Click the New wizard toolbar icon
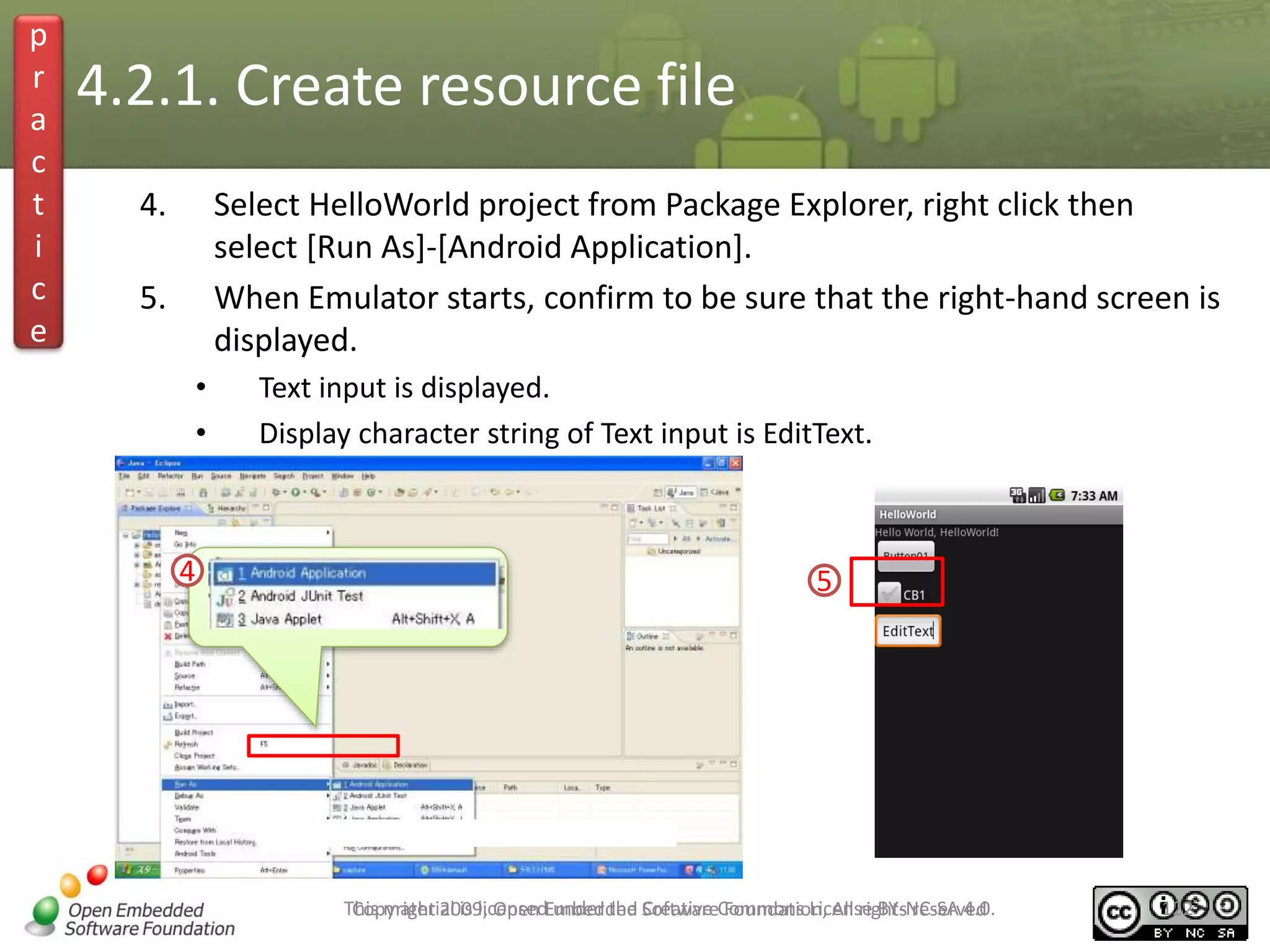Screen dimensions: 1270x952 [130, 492]
